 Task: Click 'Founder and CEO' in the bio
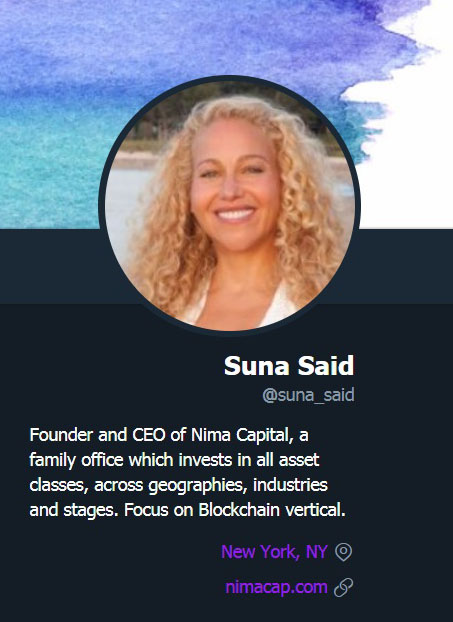[98, 435]
